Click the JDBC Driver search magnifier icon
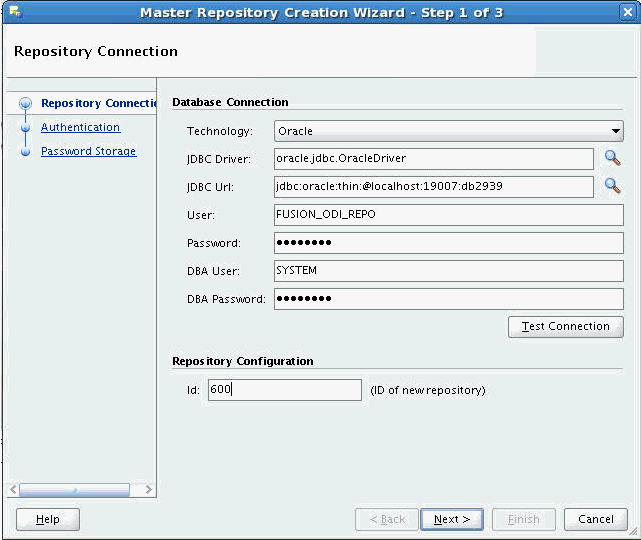The height and width of the screenshot is (540, 641). (x=612, y=158)
